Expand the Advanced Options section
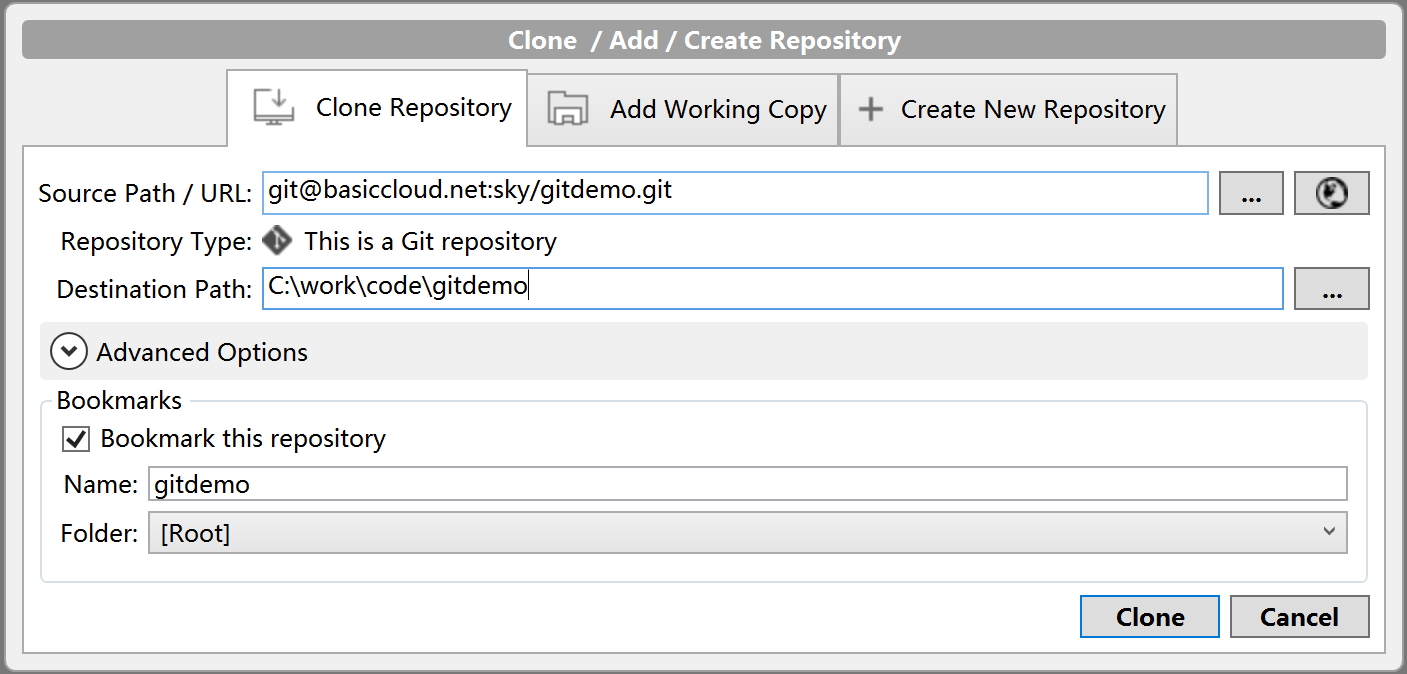Screen dimensions: 1407x674 tap(202, 352)
